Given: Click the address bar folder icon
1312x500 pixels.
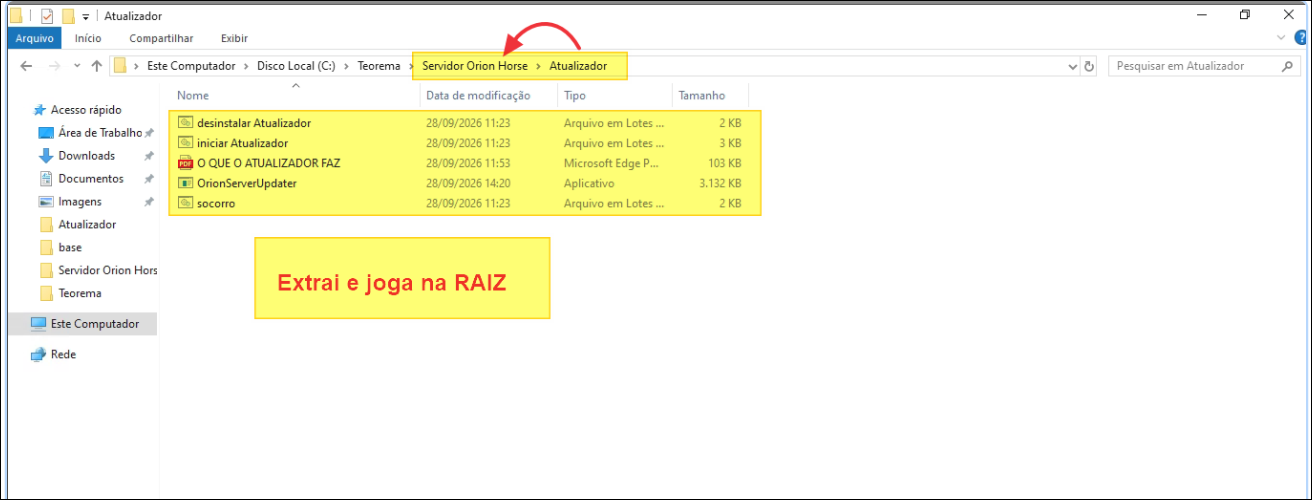Looking at the screenshot, I should coord(120,66).
